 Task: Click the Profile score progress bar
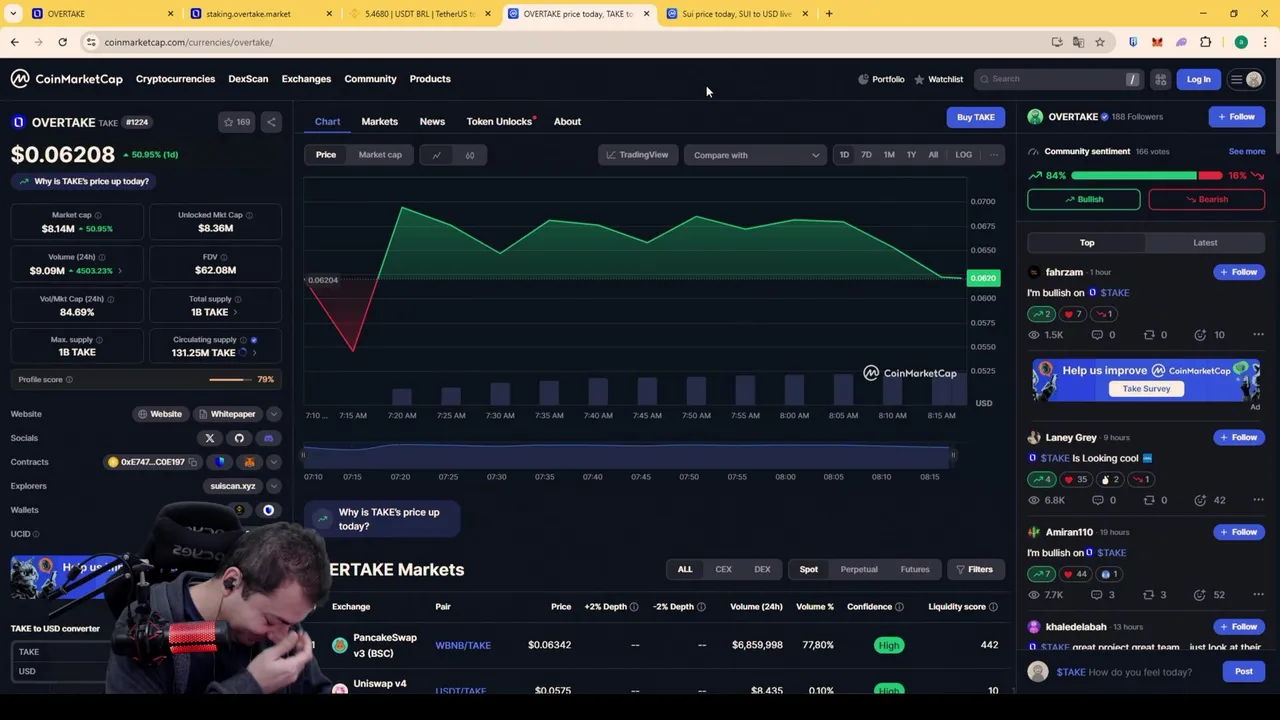tap(231, 380)
